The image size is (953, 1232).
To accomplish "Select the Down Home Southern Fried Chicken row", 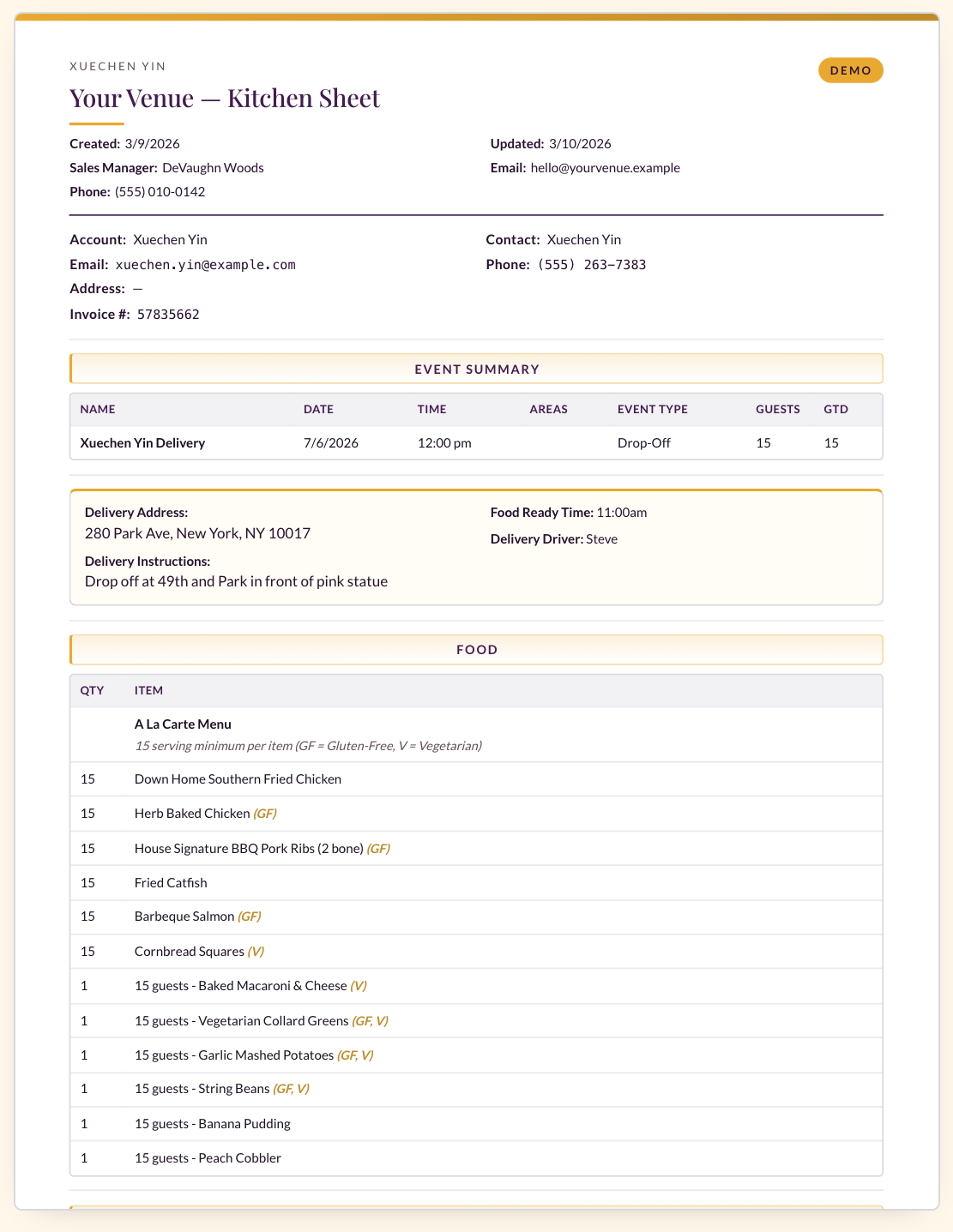I will coord(476,779).
